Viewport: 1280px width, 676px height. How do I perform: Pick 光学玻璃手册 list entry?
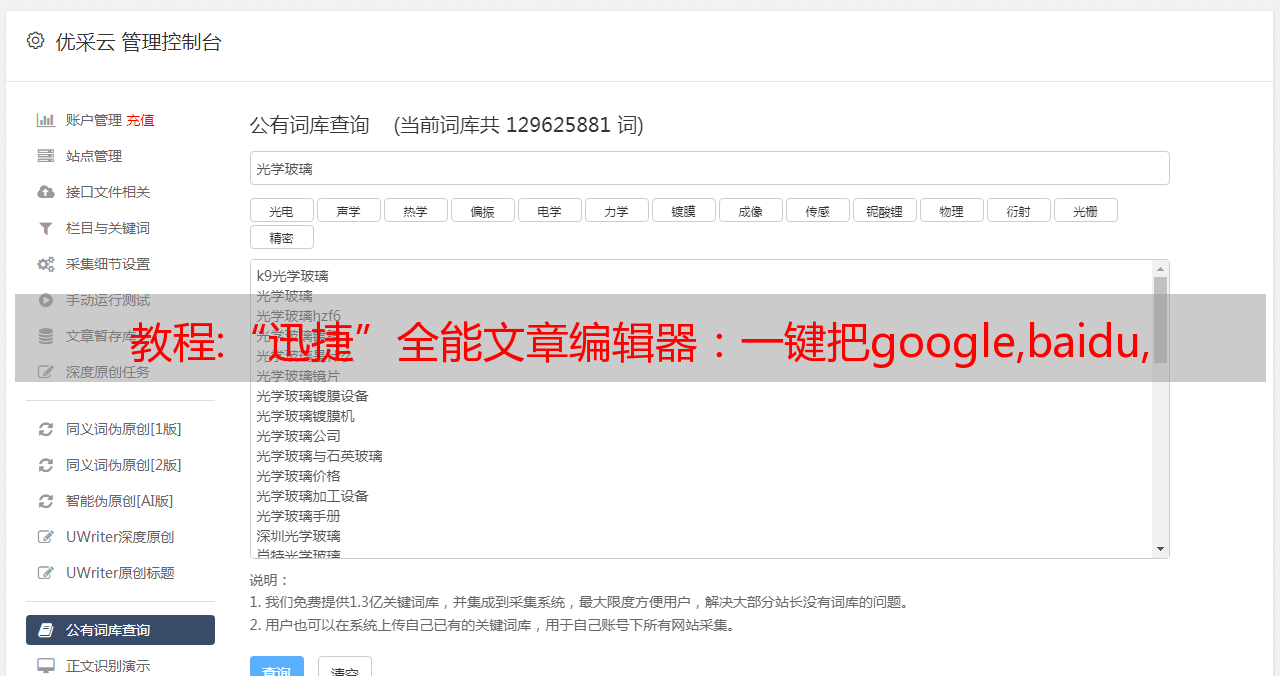coord(298,516)
